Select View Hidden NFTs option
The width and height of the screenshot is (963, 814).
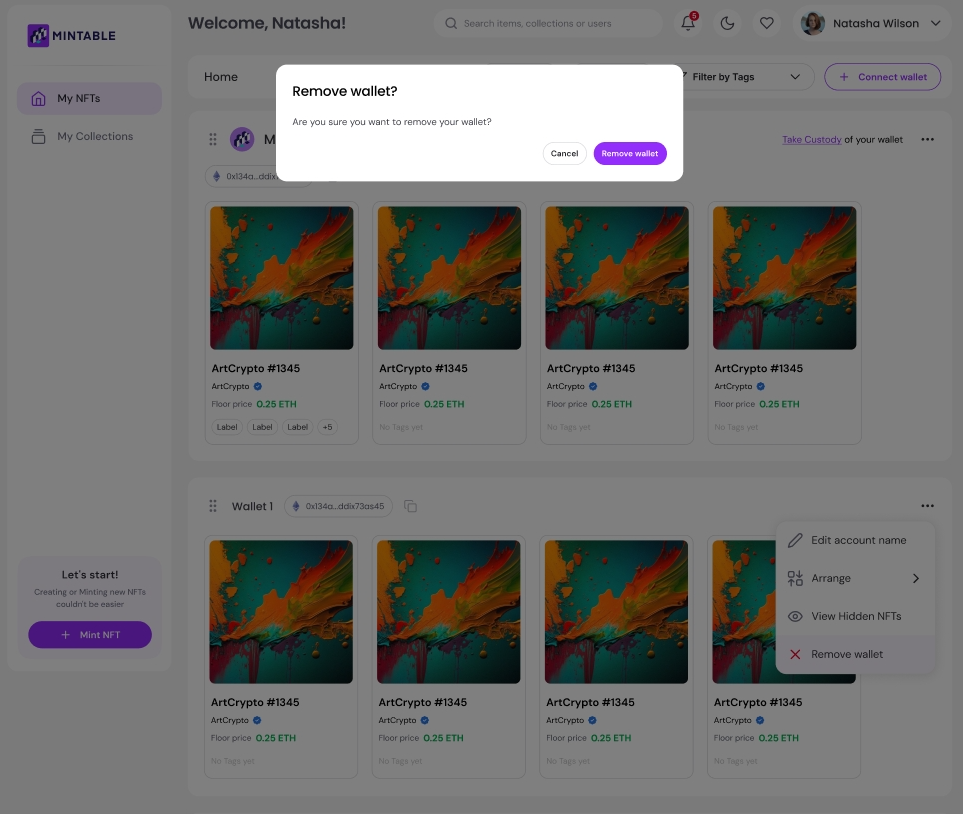coord(855,616)
